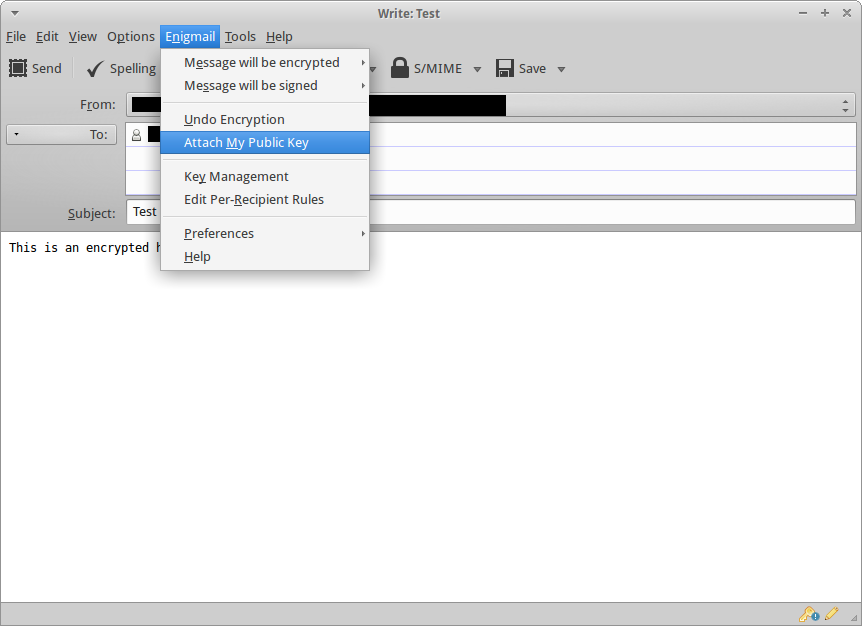Click the S/MIME button label
The height and width of the screenshot is (626, 862).
click(x=438, y=69)
